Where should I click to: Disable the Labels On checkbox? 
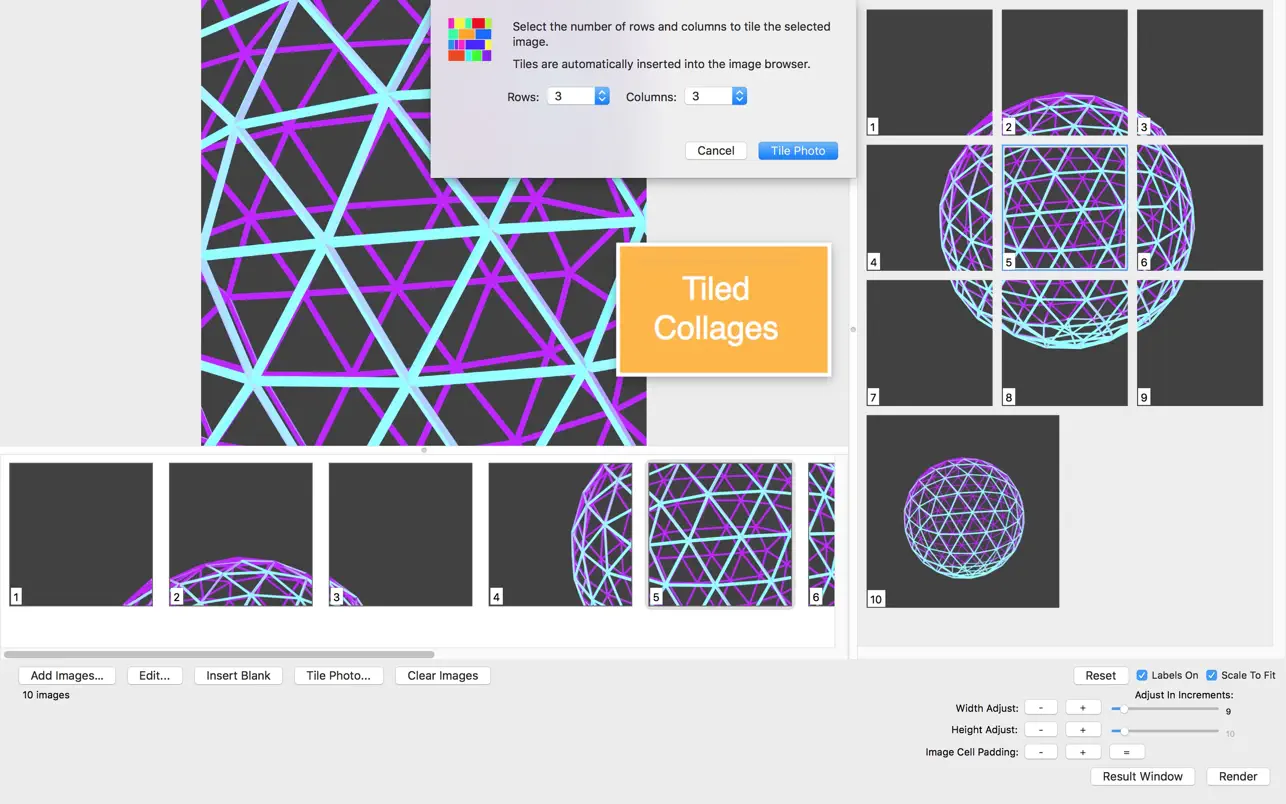click(1142, 676)
